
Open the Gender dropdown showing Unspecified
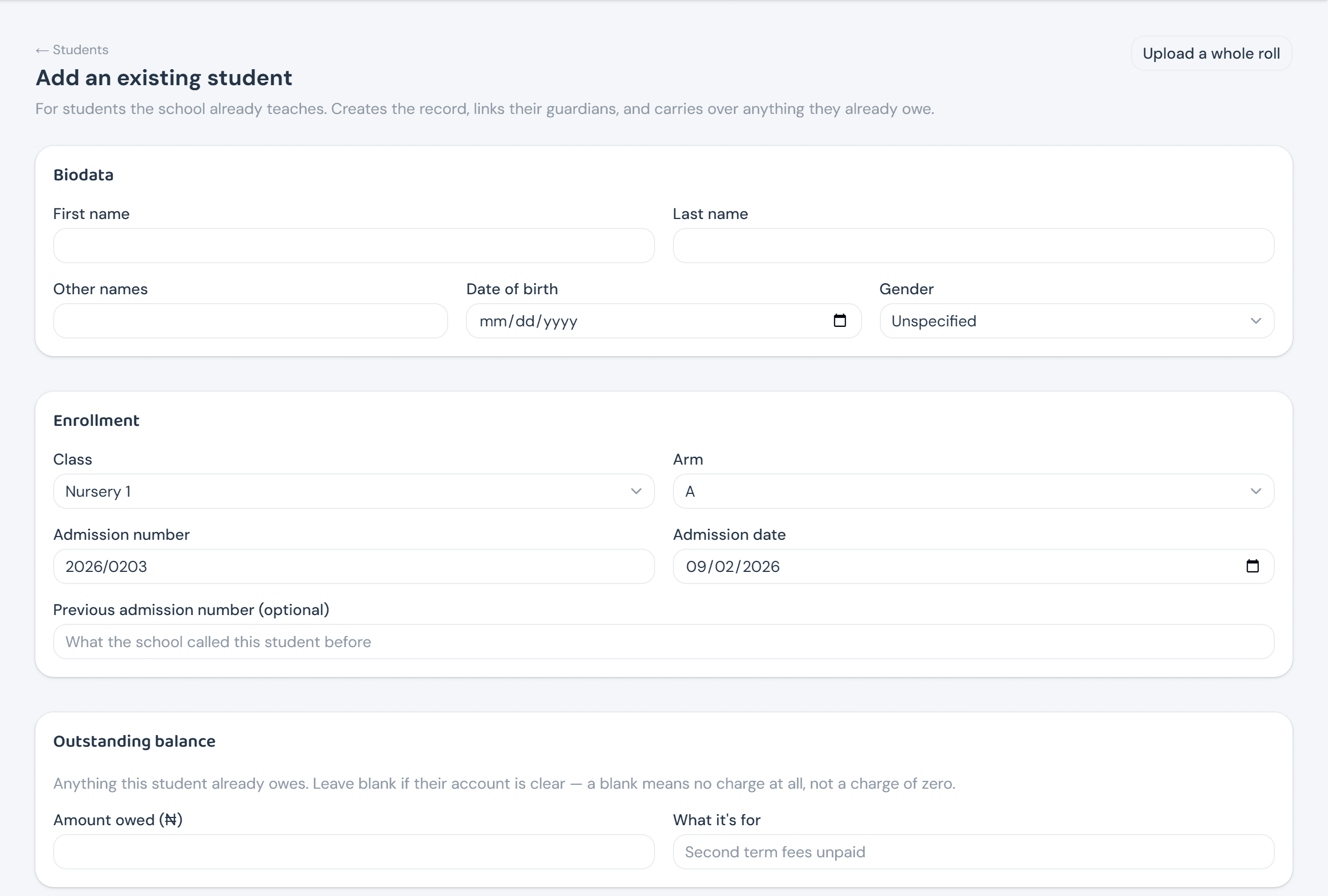tap(1077, 321)
